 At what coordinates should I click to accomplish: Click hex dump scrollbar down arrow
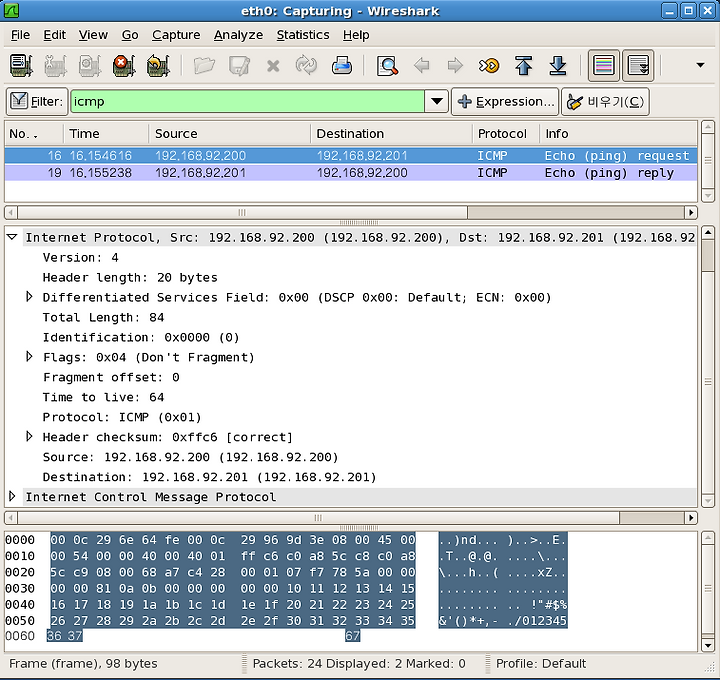pyautogui.click(x=708, y=646)
